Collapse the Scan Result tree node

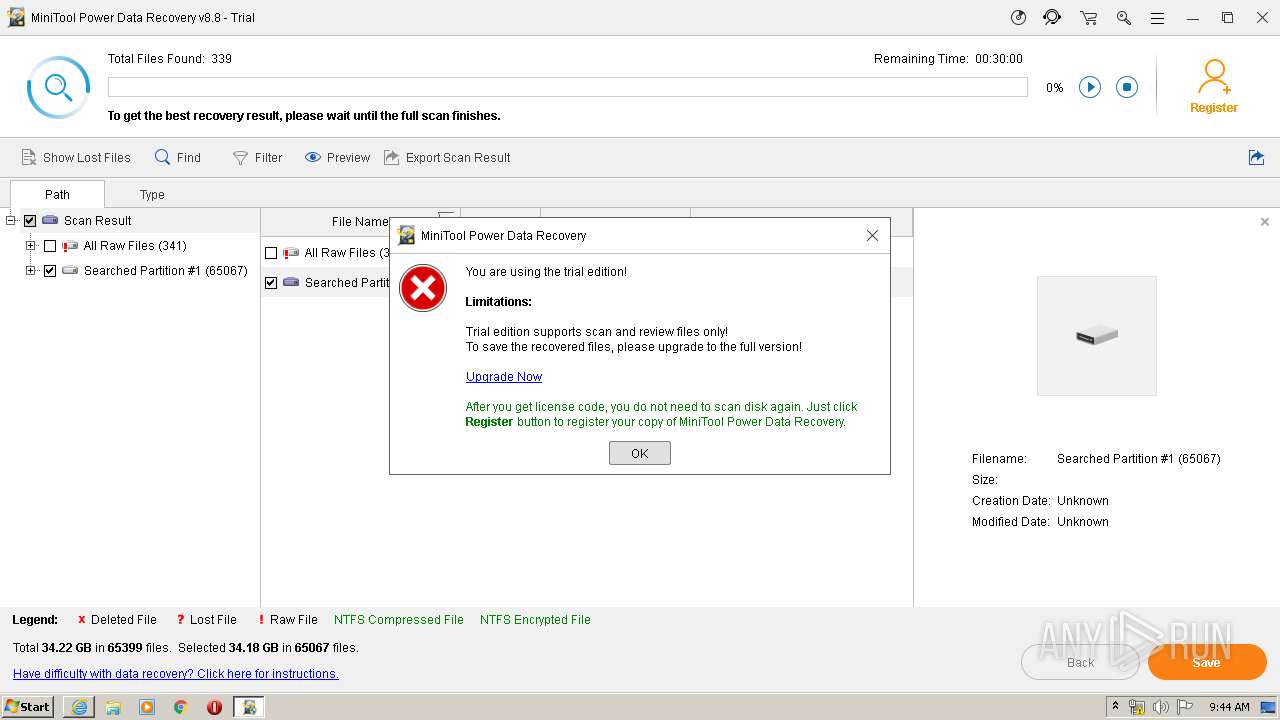[x=11, y=220]
